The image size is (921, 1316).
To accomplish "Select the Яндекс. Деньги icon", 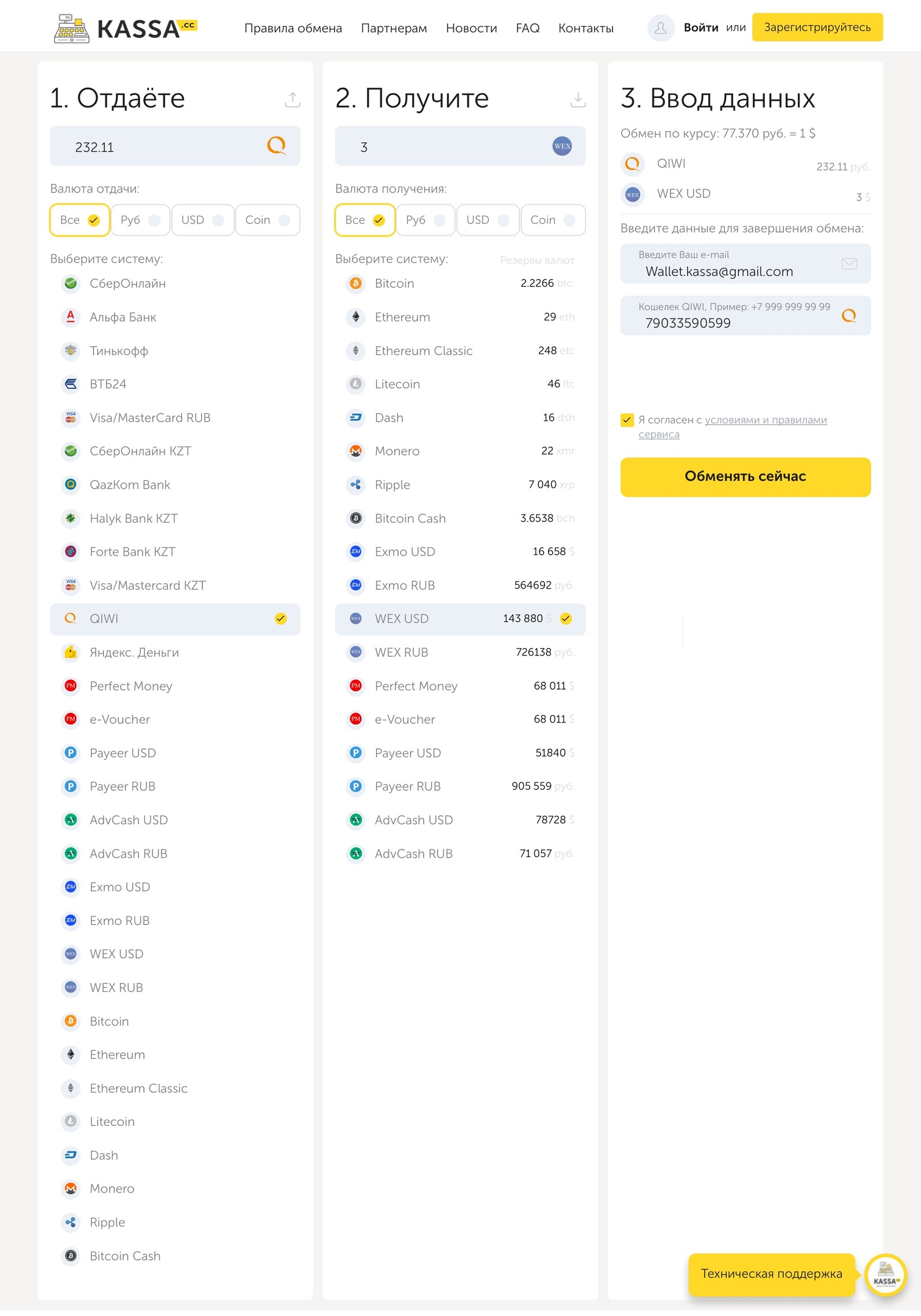I will point(71,652).
